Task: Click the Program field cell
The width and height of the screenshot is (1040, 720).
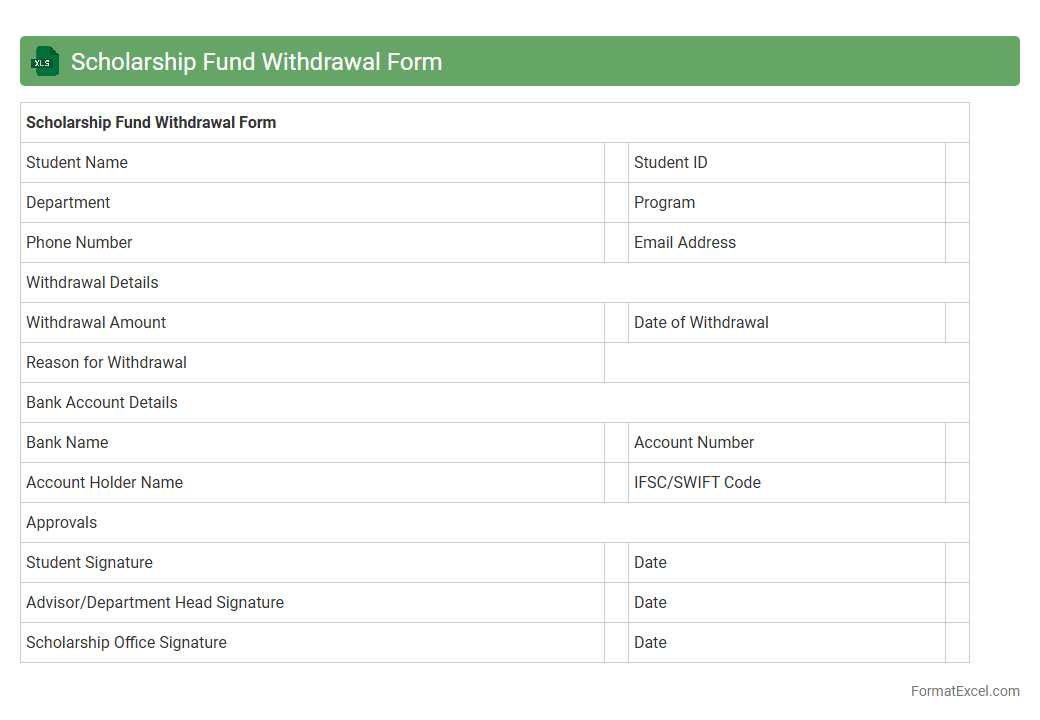Action: coord(786,203)
